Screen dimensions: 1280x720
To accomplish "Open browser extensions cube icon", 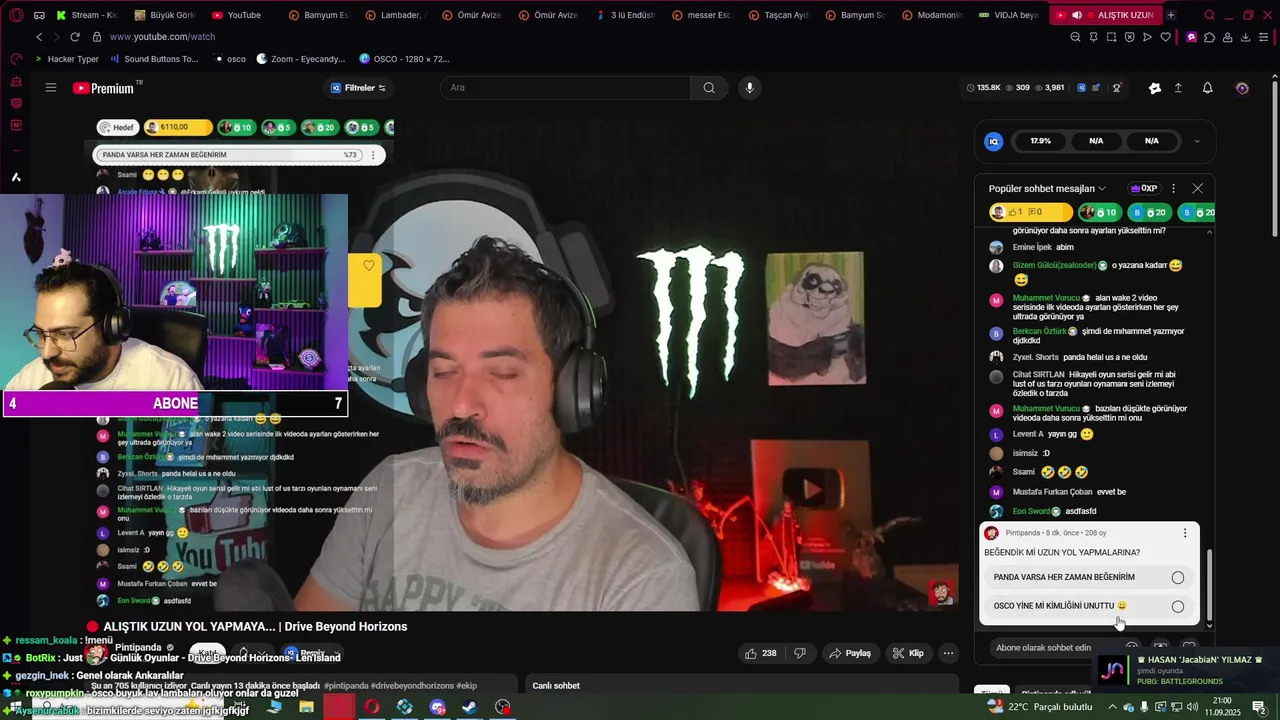I will coord(1210,37).
